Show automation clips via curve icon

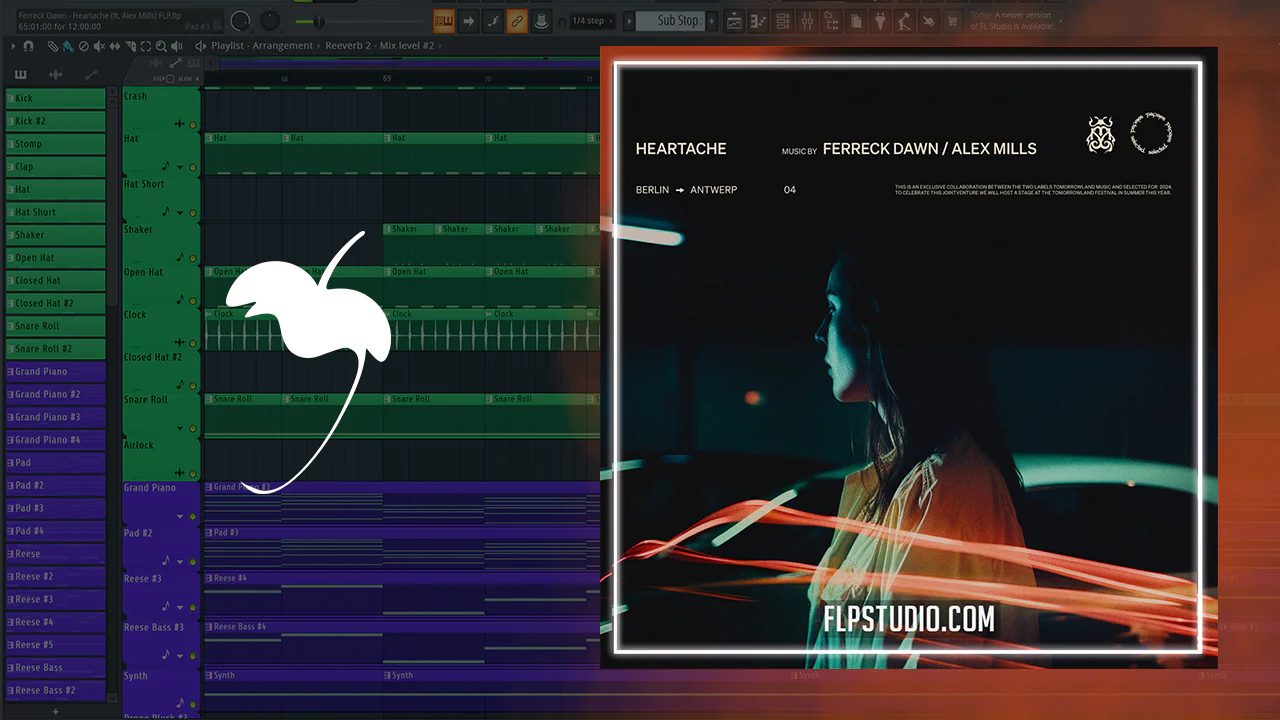coord(91,75)
